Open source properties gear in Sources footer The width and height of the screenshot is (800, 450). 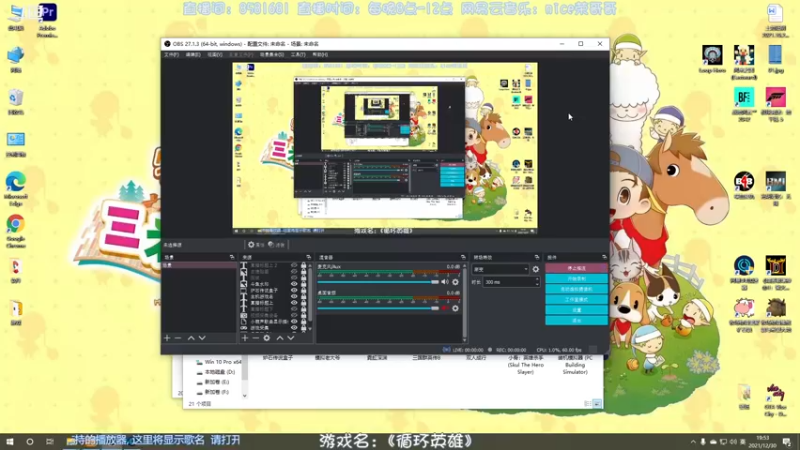(266, 338)
